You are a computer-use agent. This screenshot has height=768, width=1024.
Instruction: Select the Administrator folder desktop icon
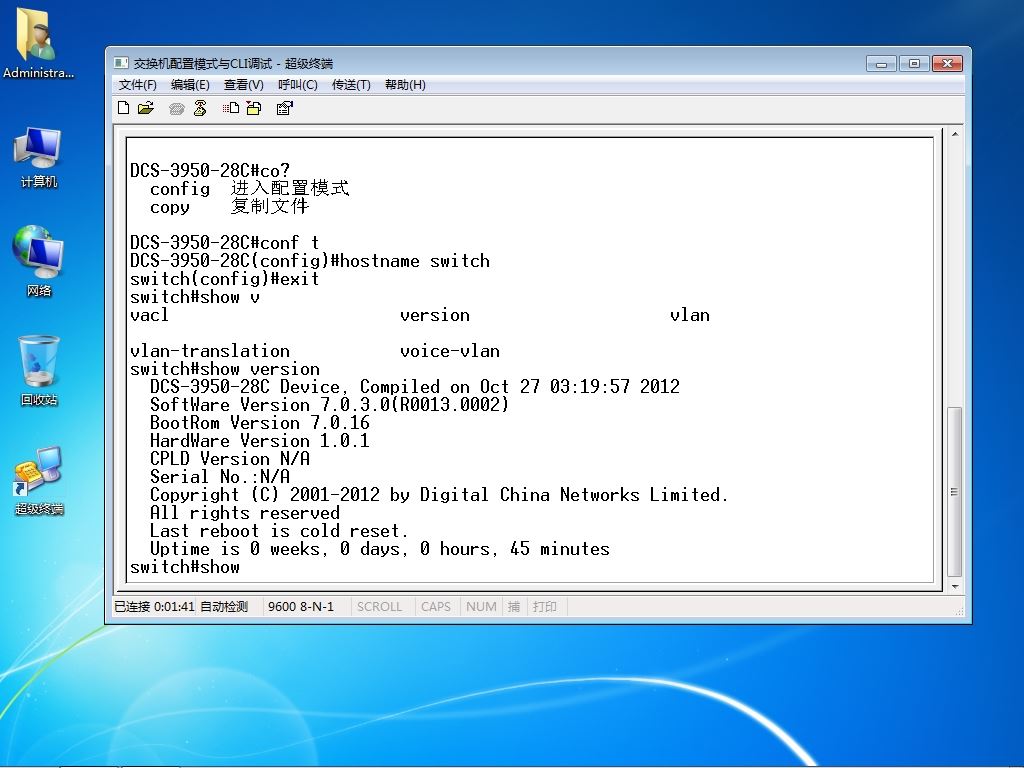click(x=39, y=42)
